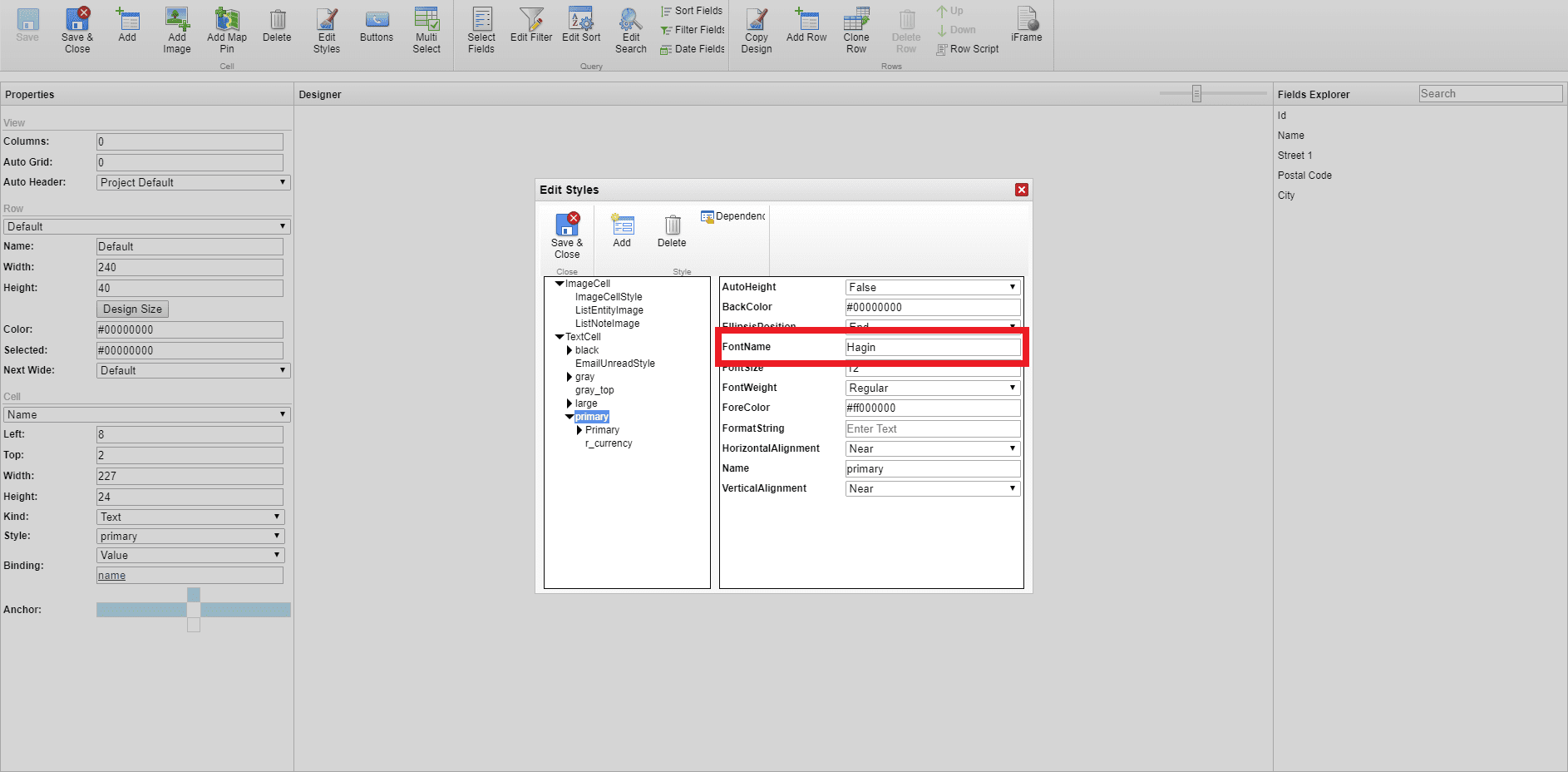This screenshot has width=1568, height=772.
Task: Select Postal Code in Fields Explorer
Action: (1304, 176)
